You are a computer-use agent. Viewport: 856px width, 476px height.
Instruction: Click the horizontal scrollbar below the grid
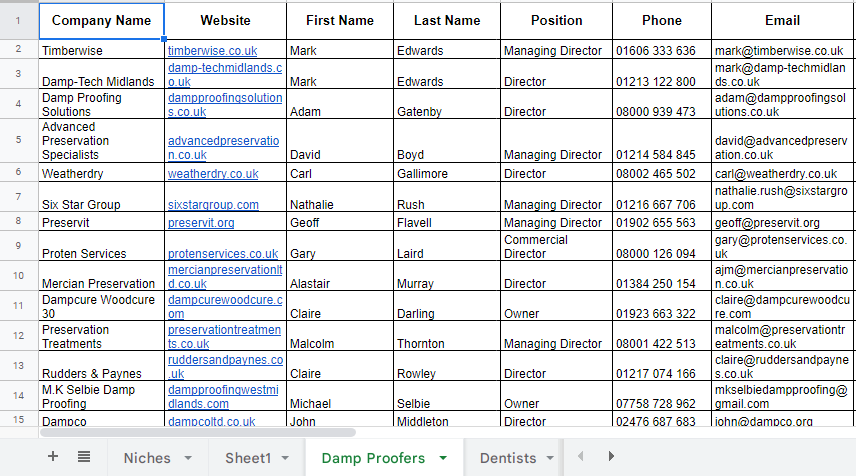pyautogui.click(x=198, y=432)
